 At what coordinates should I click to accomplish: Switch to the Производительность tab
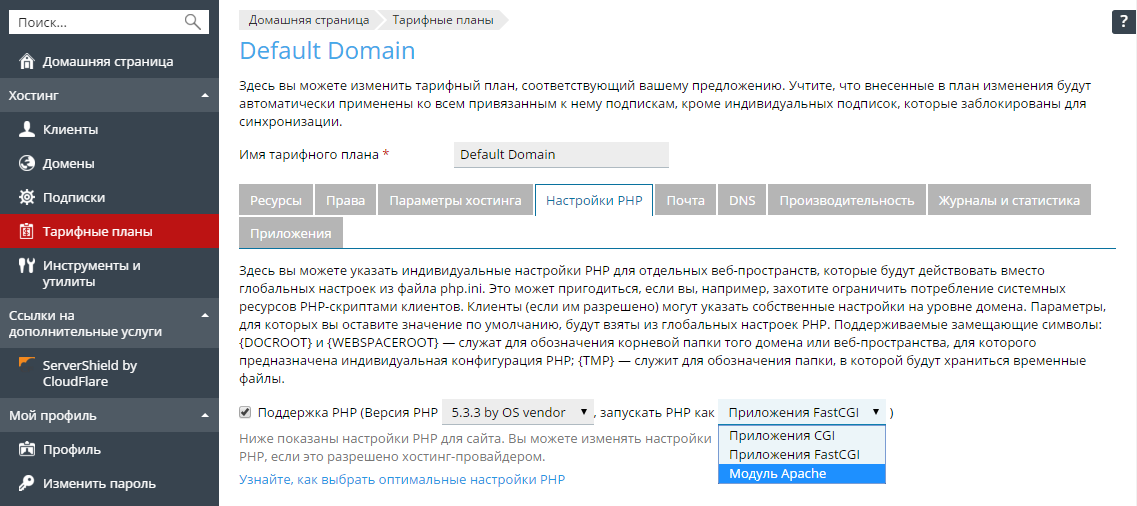[x=847, y=200]
